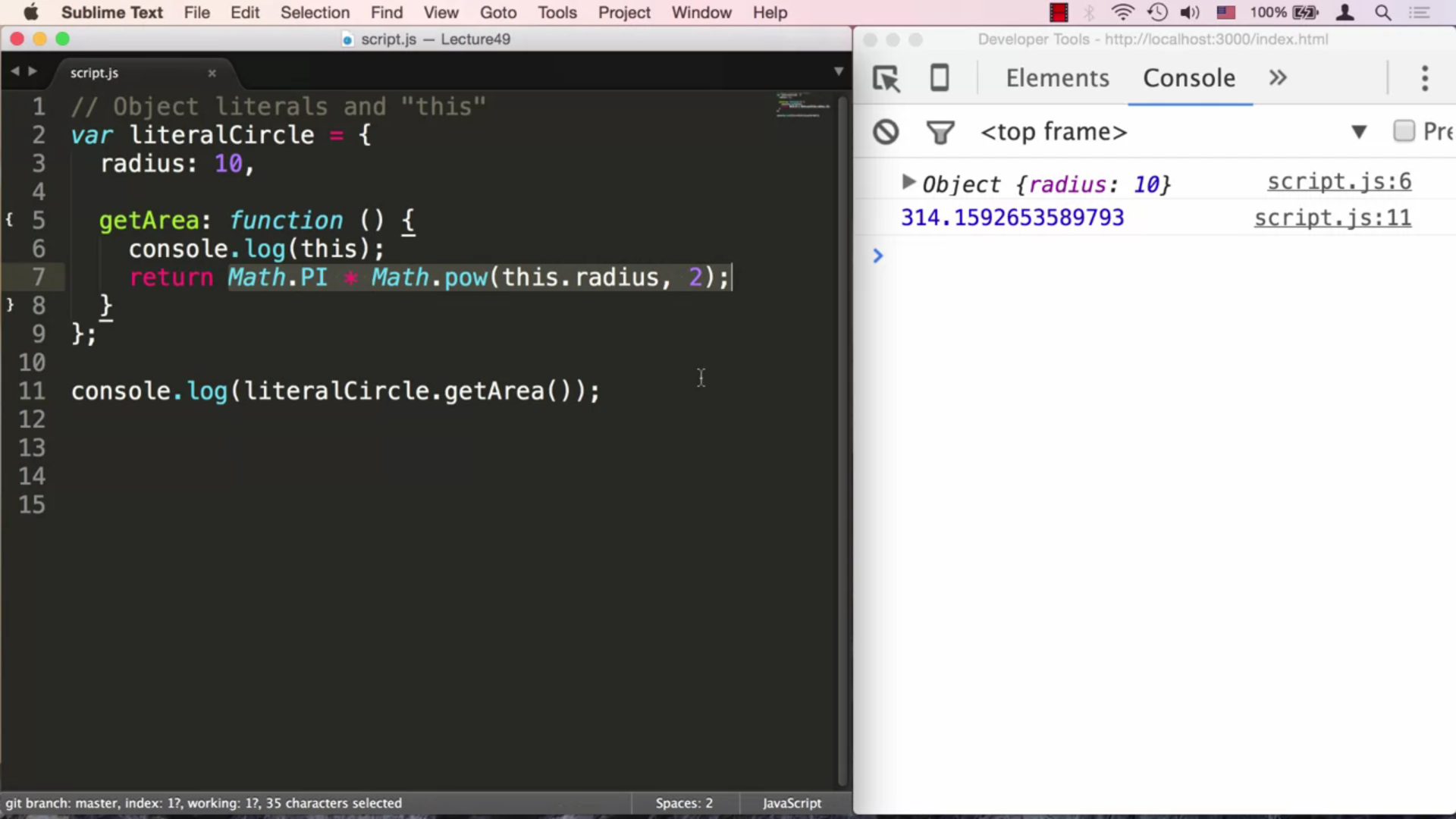The height and width of the screenshot is (819, 1456).
Task: Select the script.js tab
Action: click(x=94, y=73)
